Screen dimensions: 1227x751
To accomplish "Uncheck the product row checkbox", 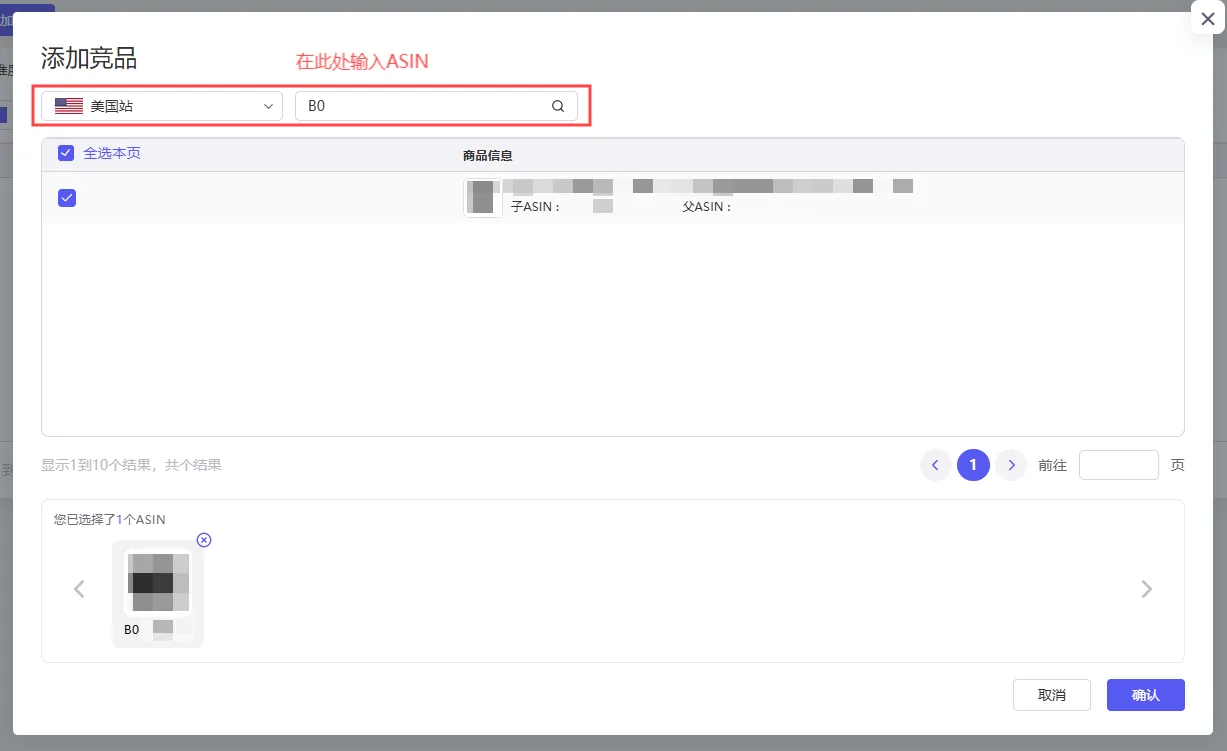I will [x=67, y=198].
